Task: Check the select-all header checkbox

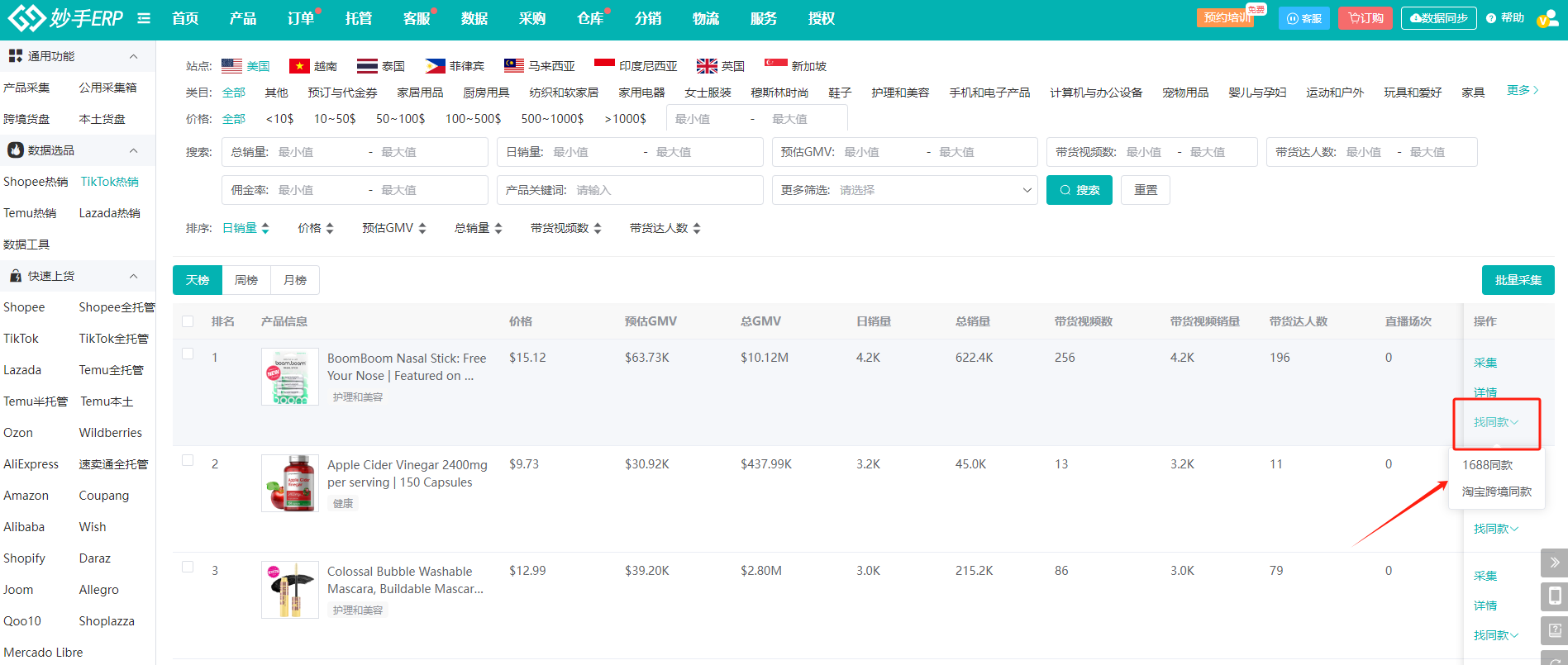Action: [188, 321]
